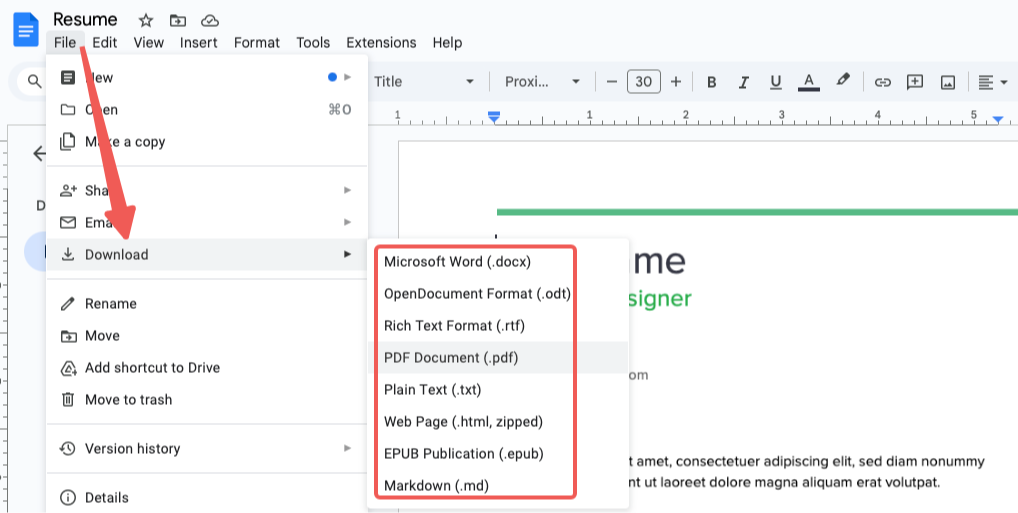Choose Rename from the File menu

pos(207,303)
